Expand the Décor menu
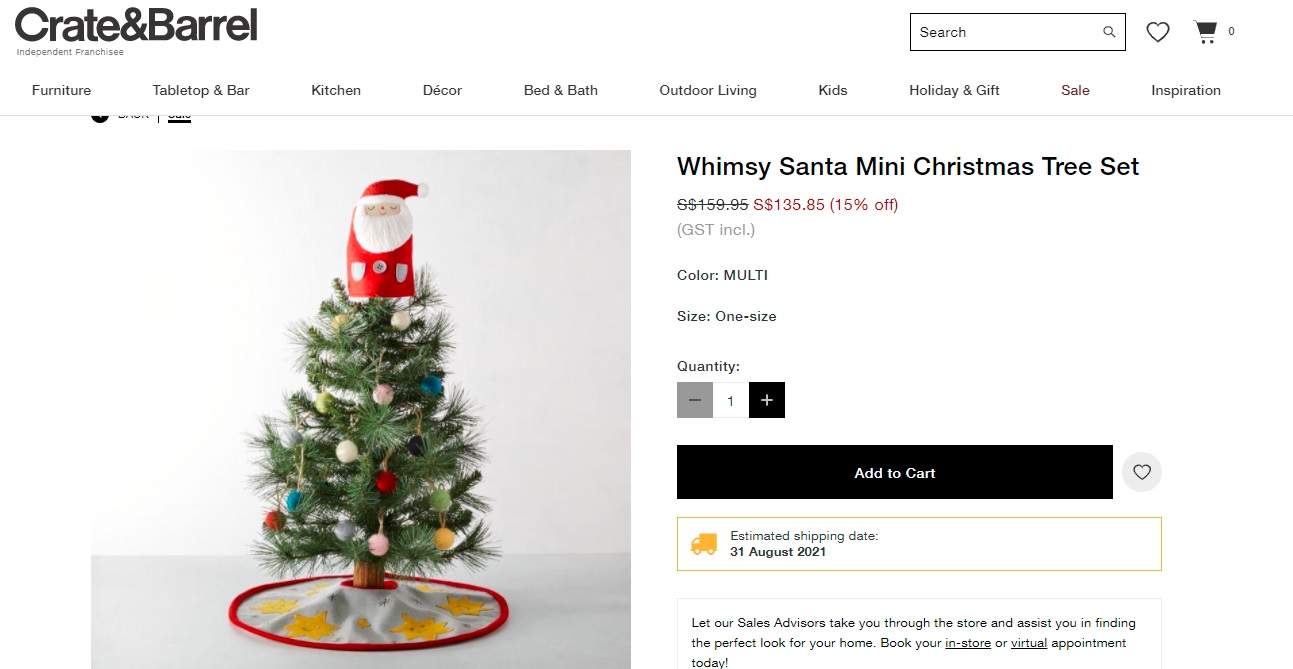 pos(442,90)
